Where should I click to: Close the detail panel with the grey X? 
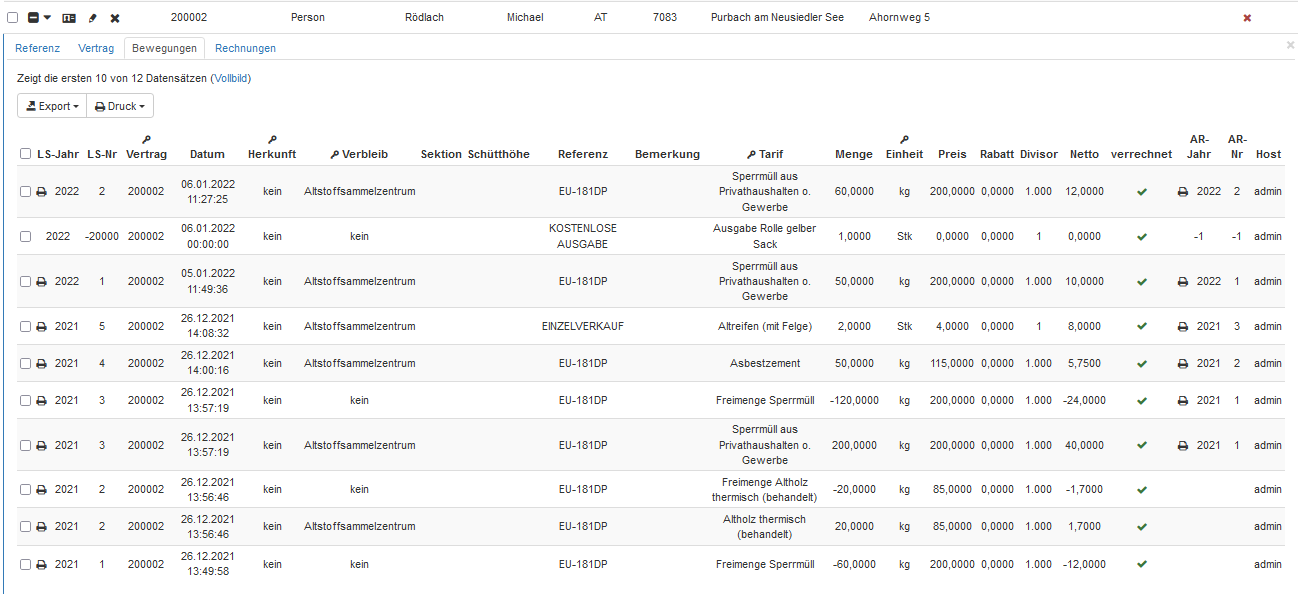point(1290,45)
